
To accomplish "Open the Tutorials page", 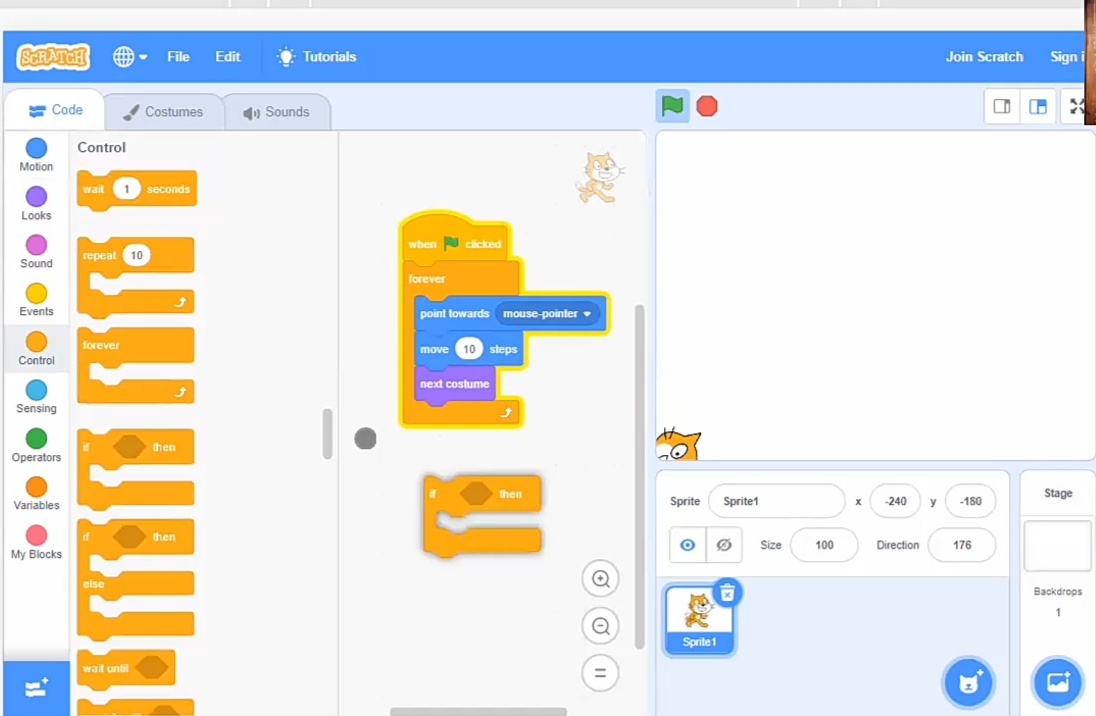I will pos(317,57).
